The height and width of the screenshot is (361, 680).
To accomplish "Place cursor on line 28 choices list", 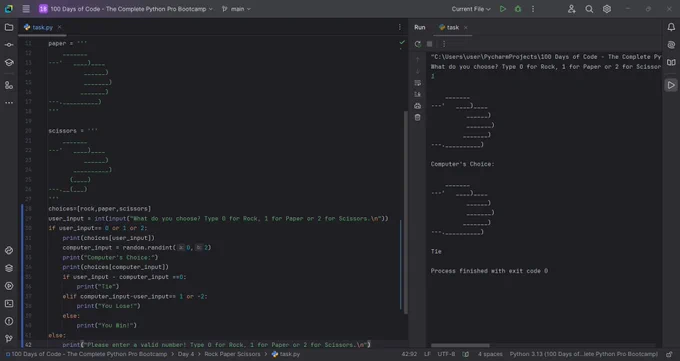I will click(100, 209).
